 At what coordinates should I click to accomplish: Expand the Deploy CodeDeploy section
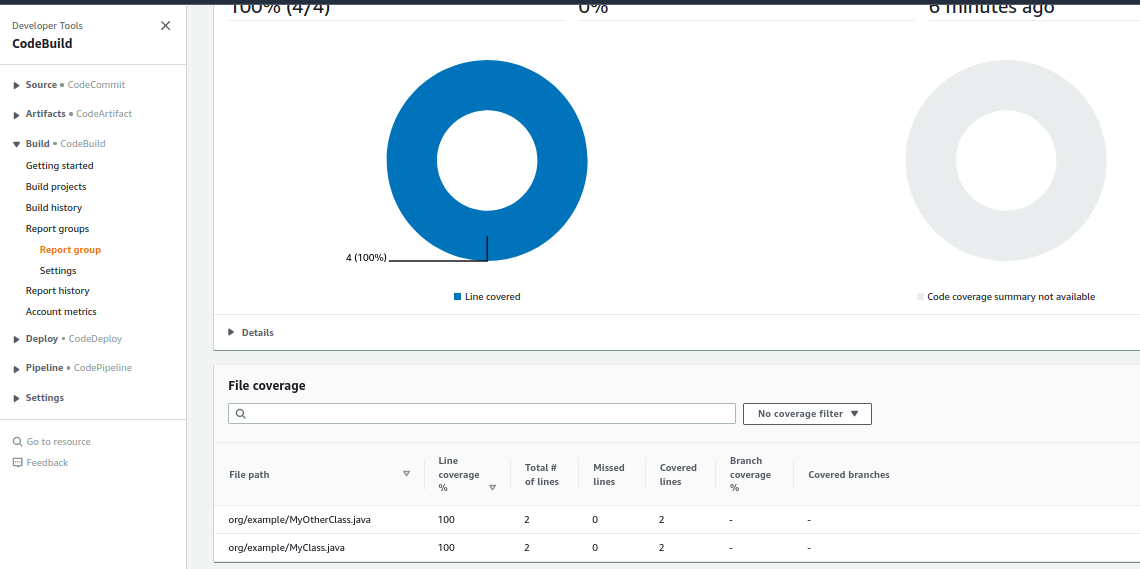click(x=16, y=340)
